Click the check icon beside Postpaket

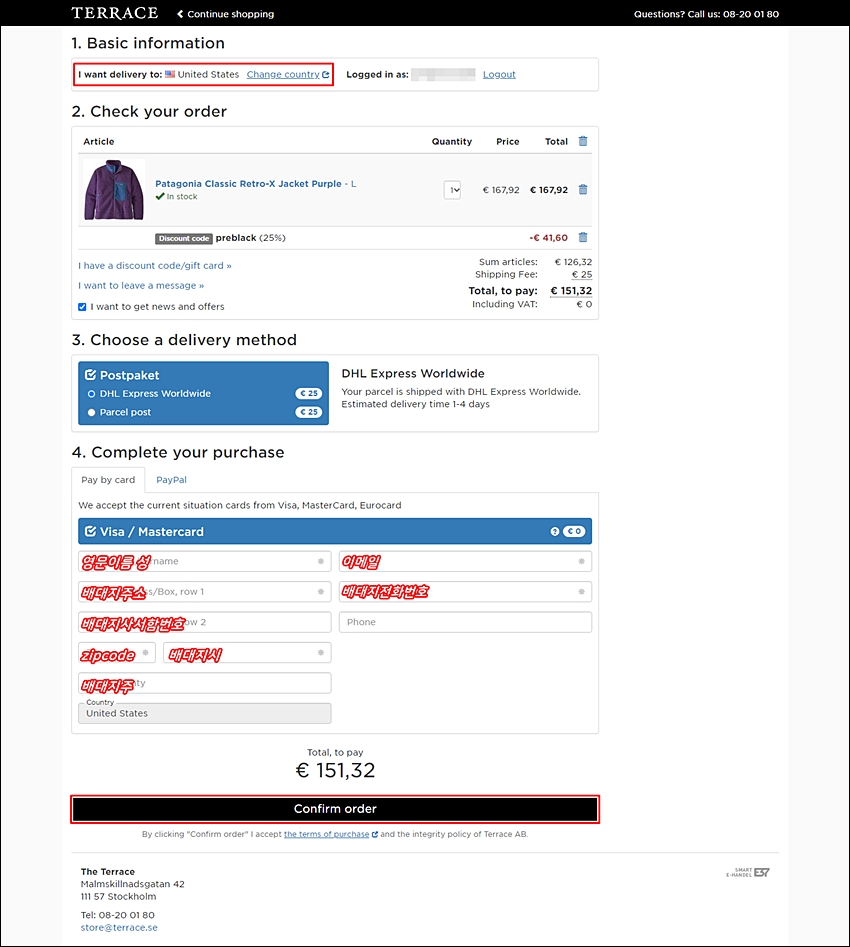point(91,374)
